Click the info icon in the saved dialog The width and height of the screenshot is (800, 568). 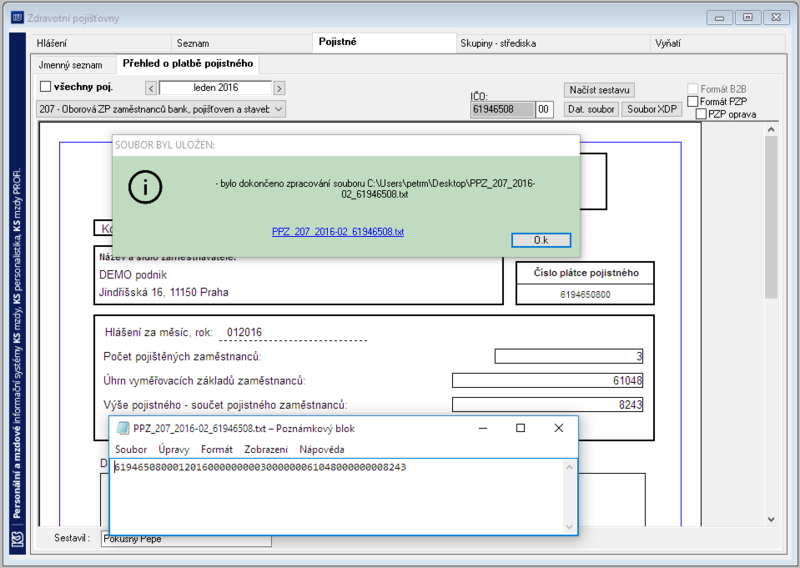[145, 187]
